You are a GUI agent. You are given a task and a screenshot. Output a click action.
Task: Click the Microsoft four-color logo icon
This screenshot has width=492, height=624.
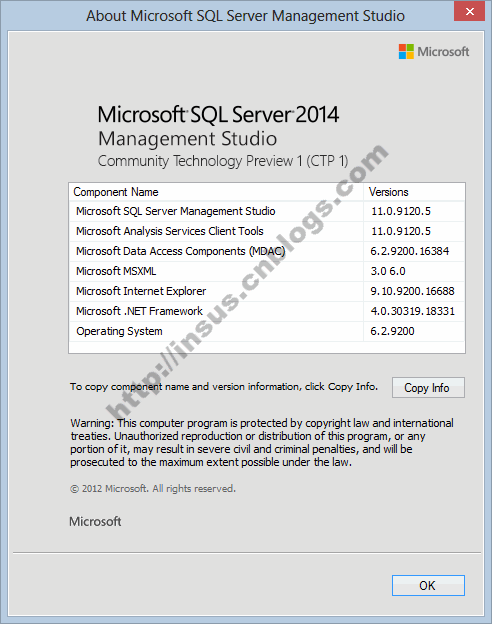(406, 51)
